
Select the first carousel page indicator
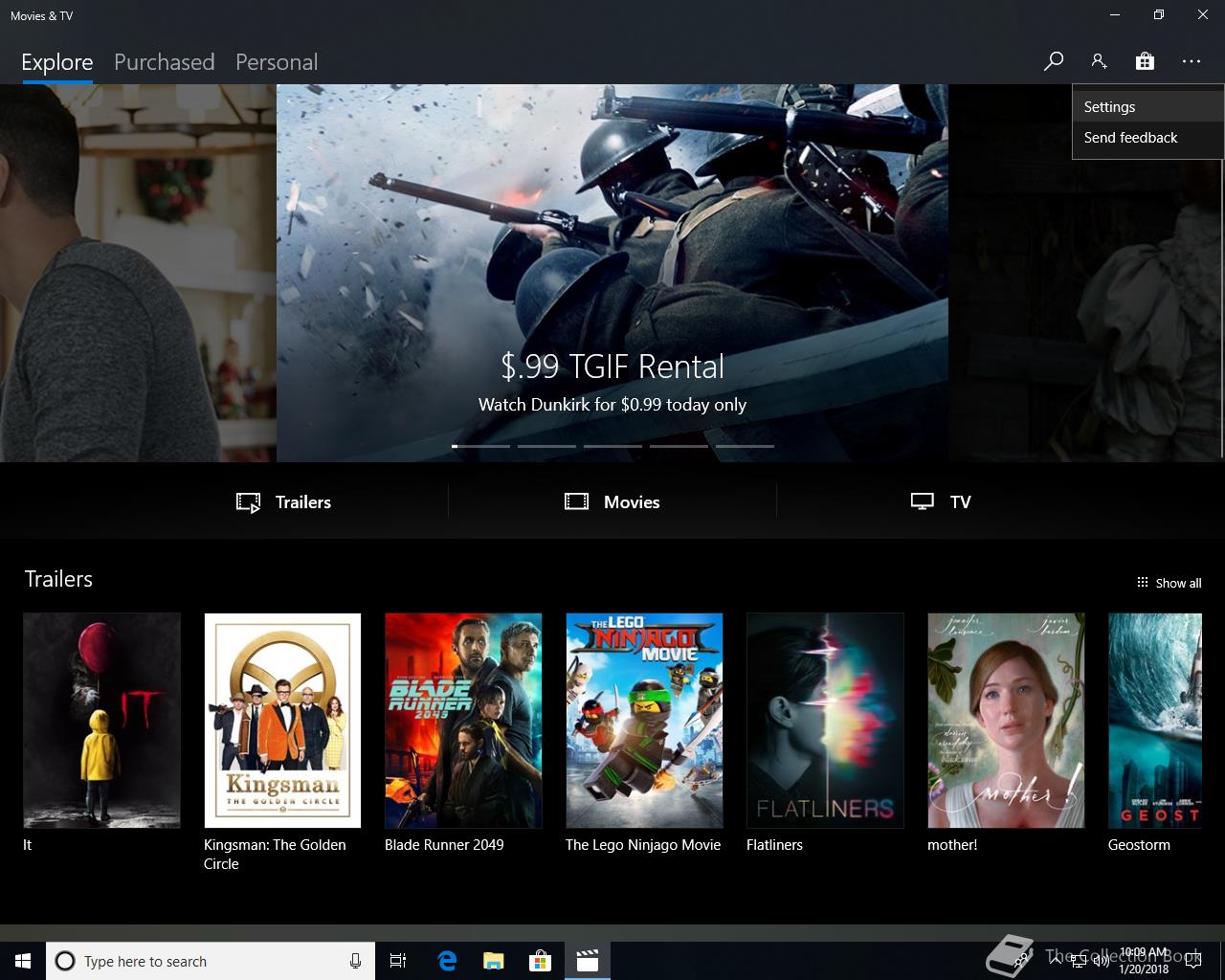(480, 446)
